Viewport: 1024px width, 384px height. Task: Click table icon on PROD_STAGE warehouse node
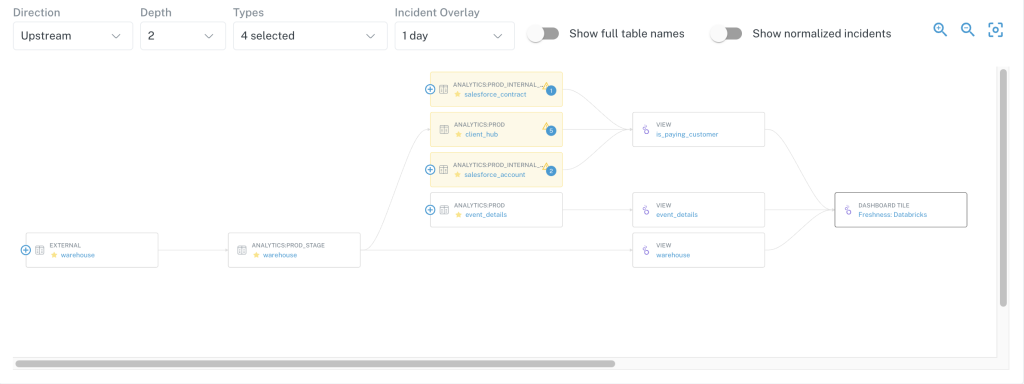[x=242, y=250]
